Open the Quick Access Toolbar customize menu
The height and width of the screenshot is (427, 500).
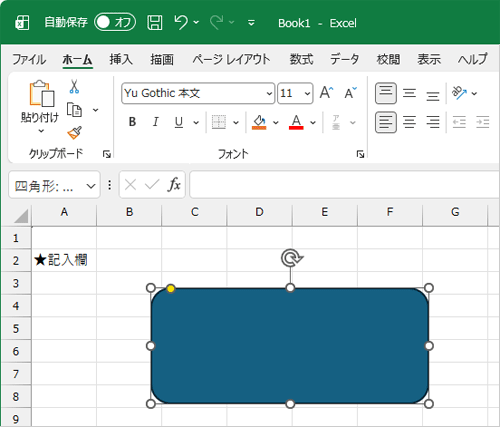click(251, 23)
